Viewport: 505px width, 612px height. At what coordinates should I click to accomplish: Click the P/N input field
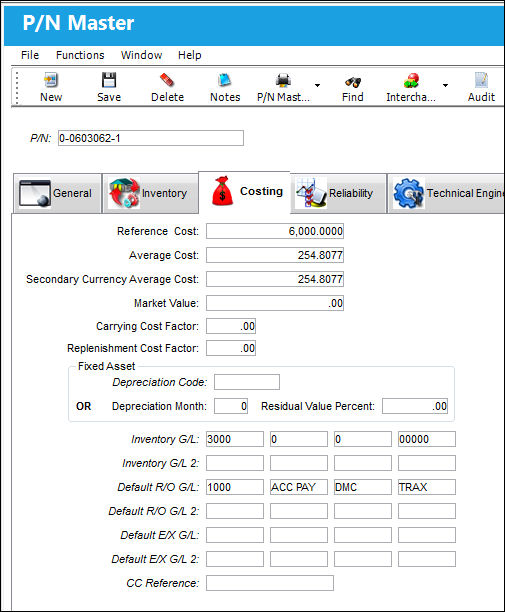click(x=151, y=138)
